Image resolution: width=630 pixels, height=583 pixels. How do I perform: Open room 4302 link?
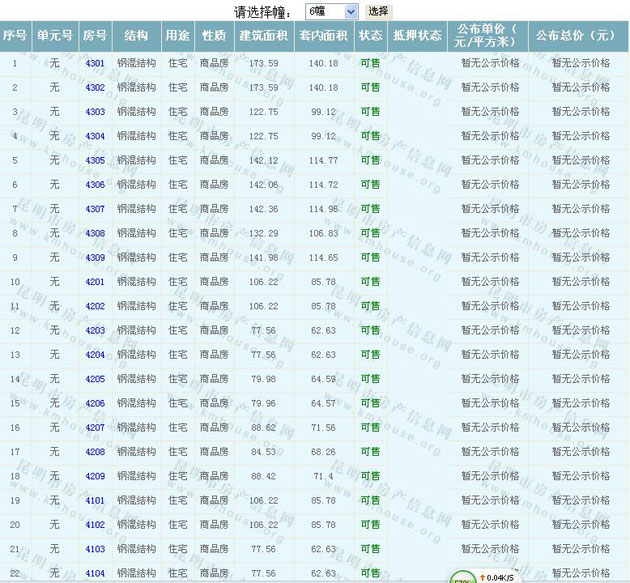tap(95, 88)
